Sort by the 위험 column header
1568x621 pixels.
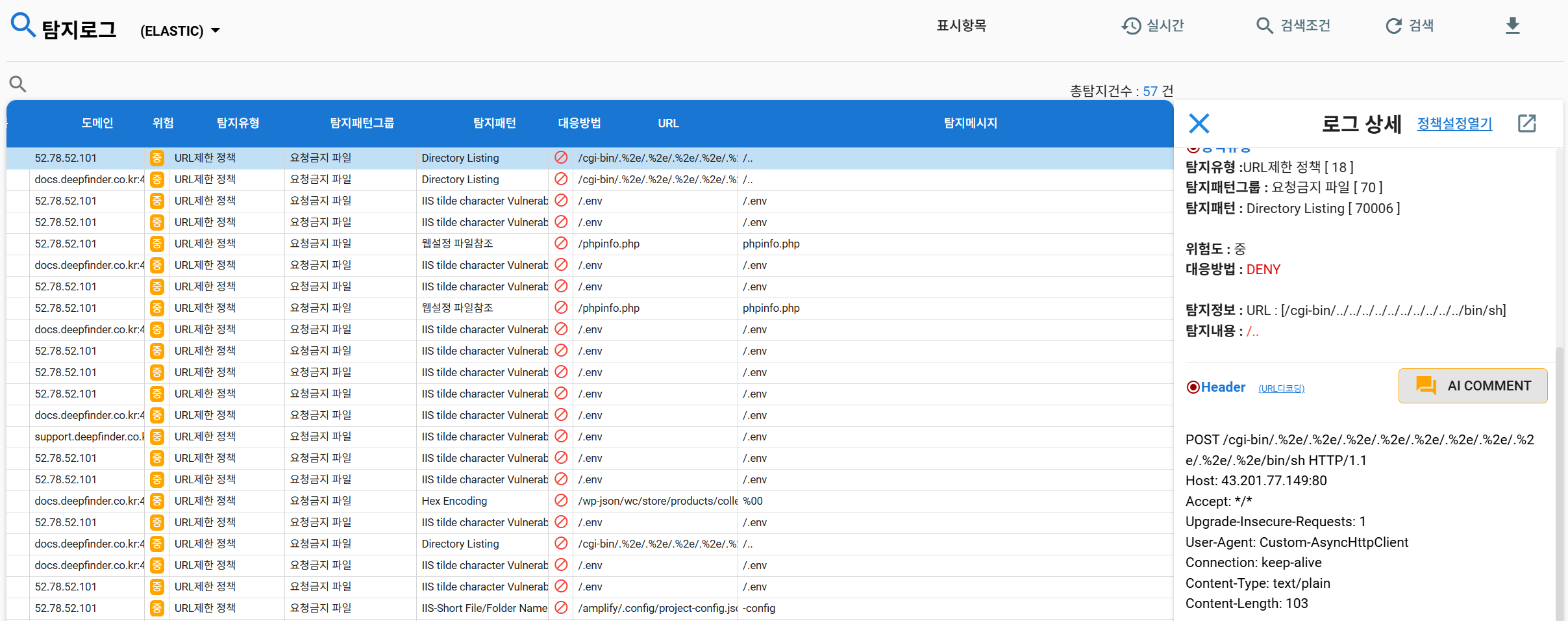point(163,123)
